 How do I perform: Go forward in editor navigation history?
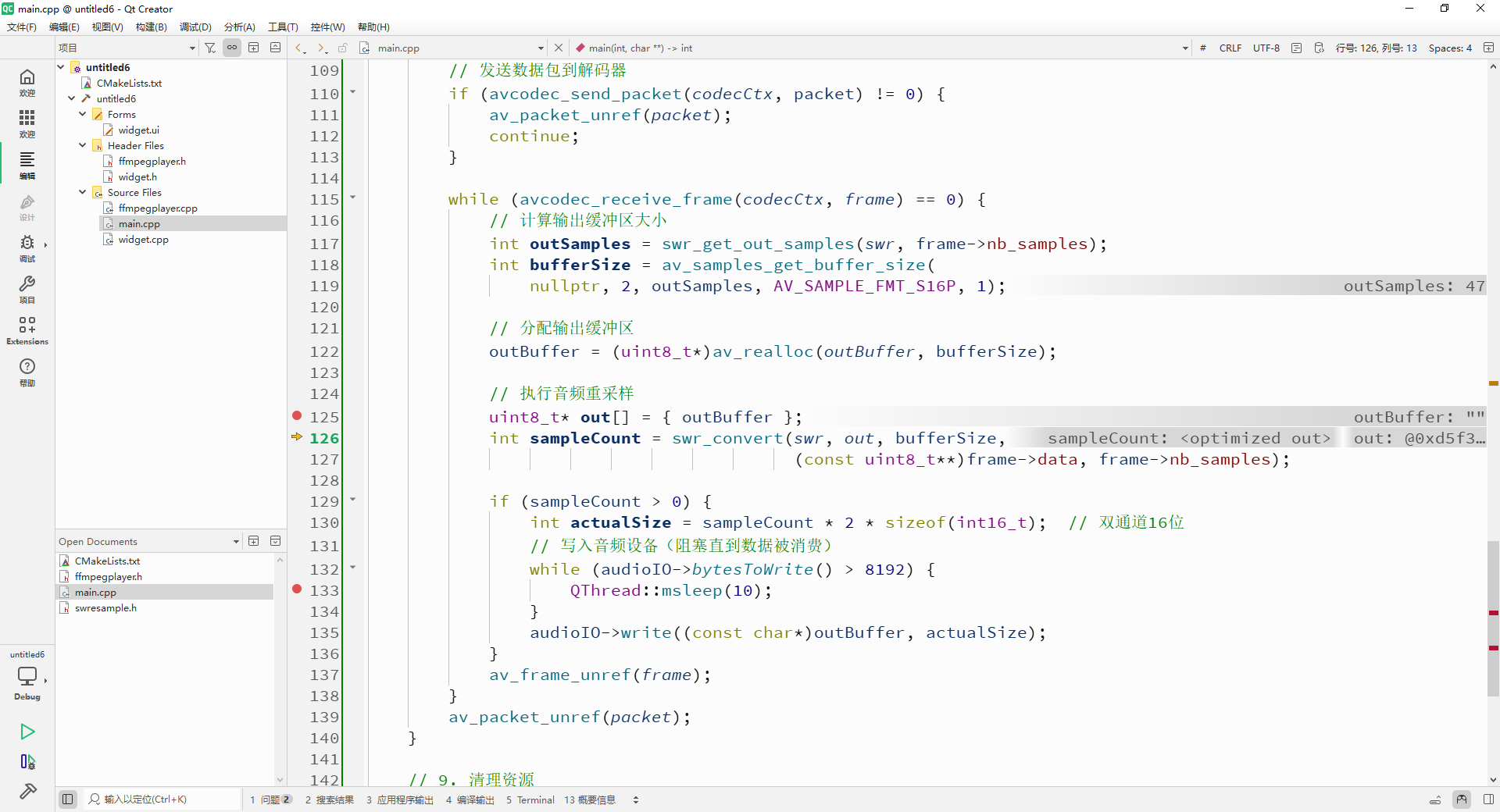coord(321,48)
